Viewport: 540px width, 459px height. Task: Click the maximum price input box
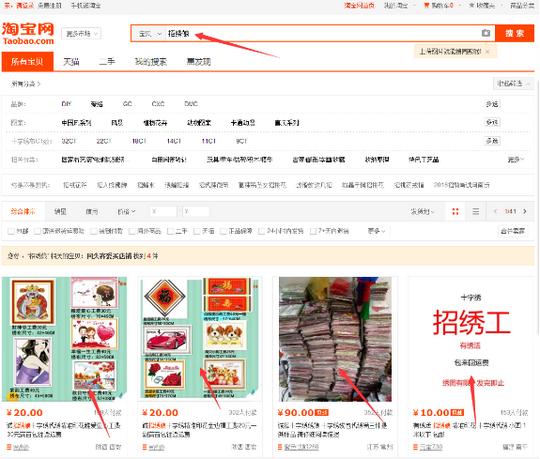(196, 211)
